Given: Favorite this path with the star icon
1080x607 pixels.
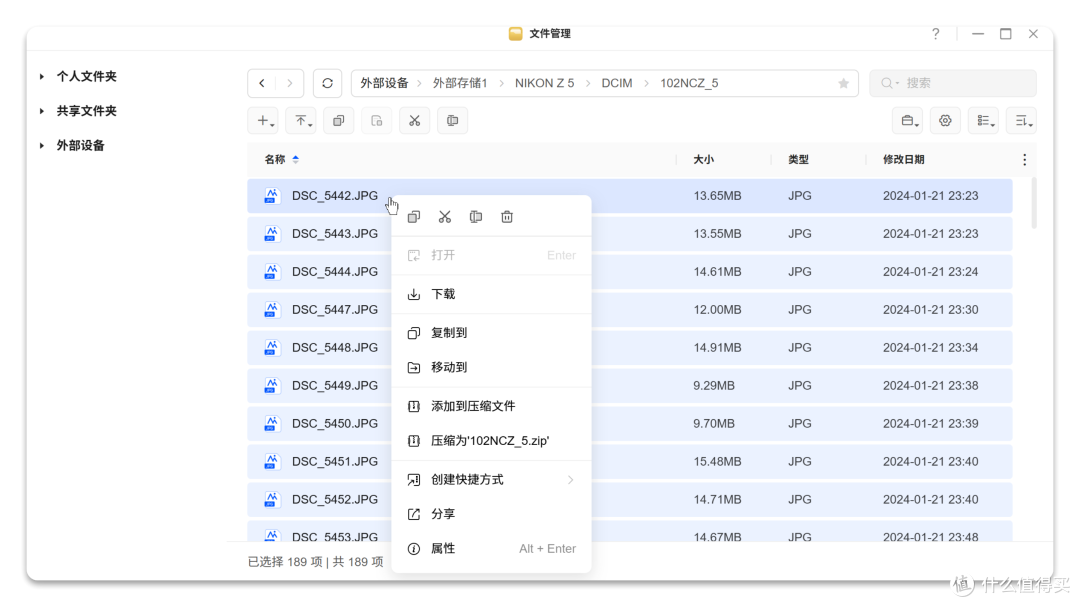Looking at the screenshot, I should (844, 83).
